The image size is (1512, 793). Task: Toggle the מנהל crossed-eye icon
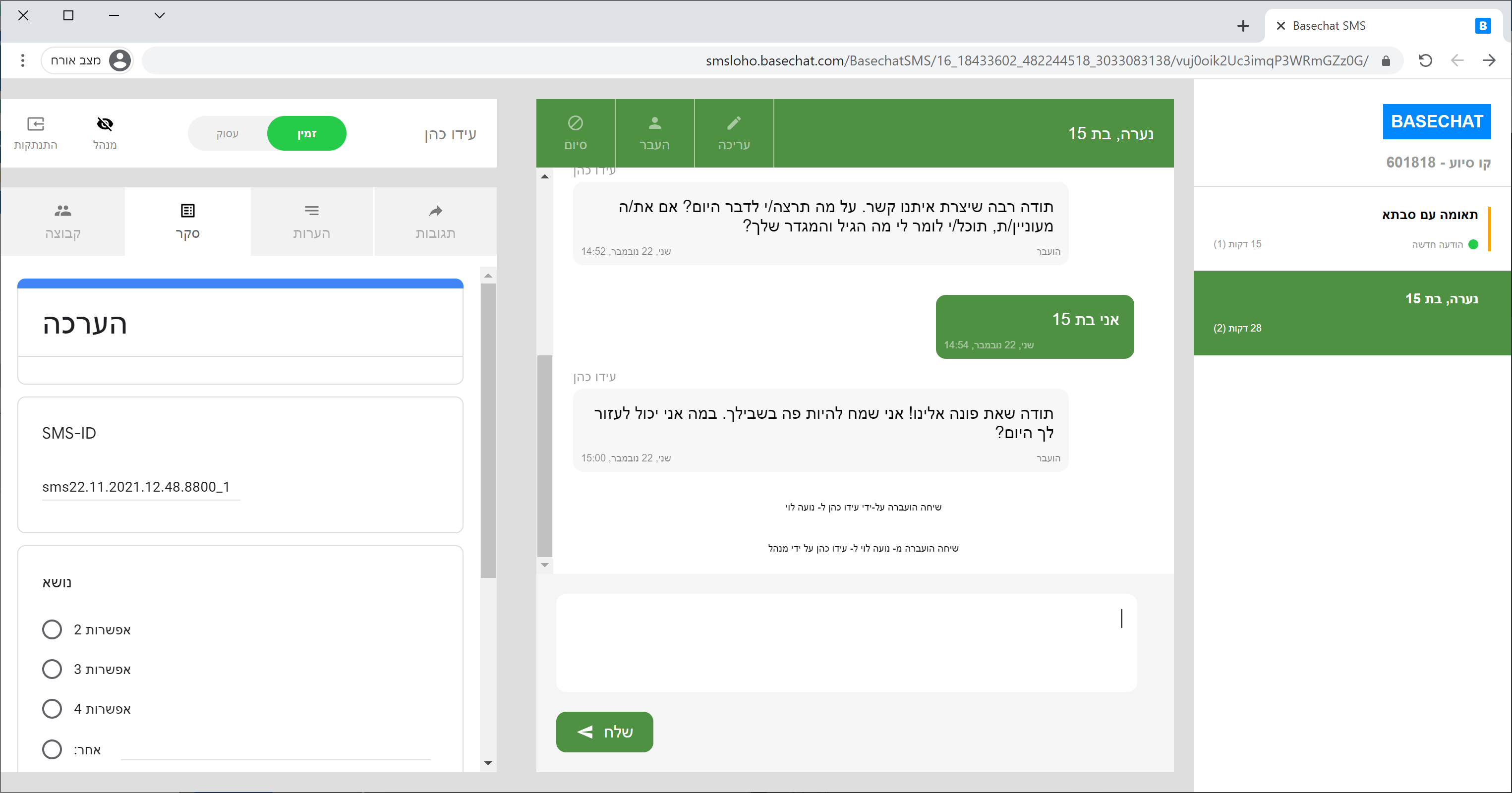[x=105, y=124]
